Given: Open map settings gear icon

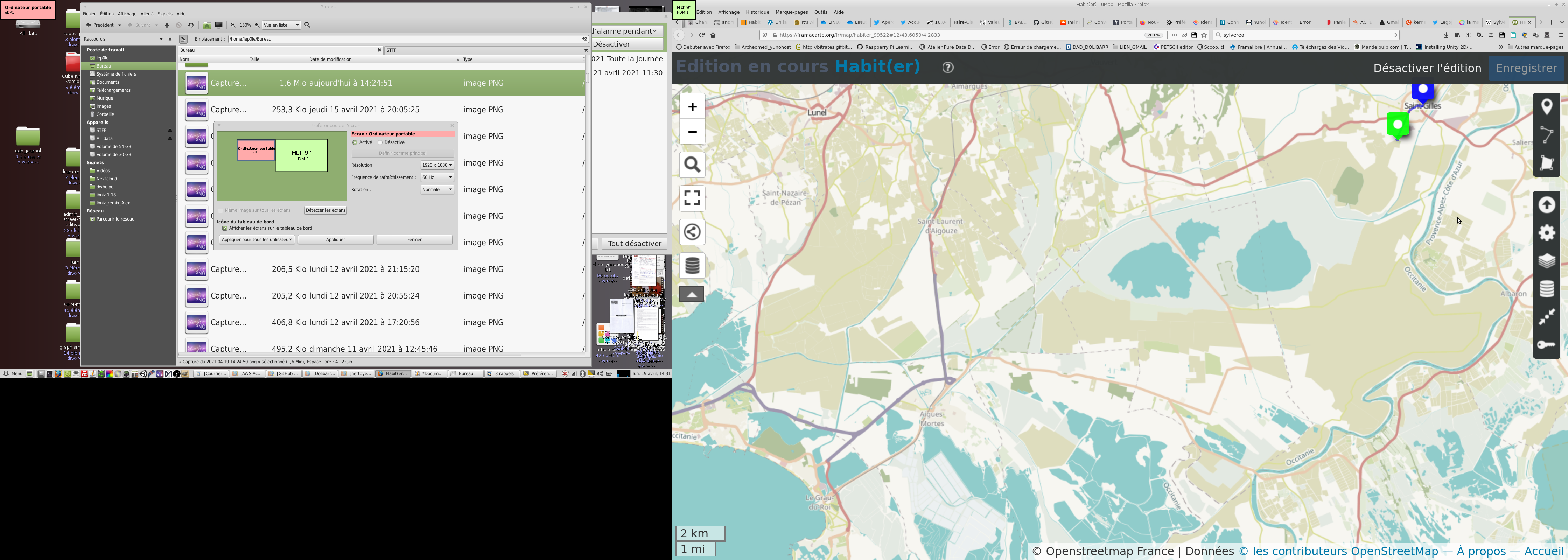Looking at the screenshot, I should [1546, 233].
